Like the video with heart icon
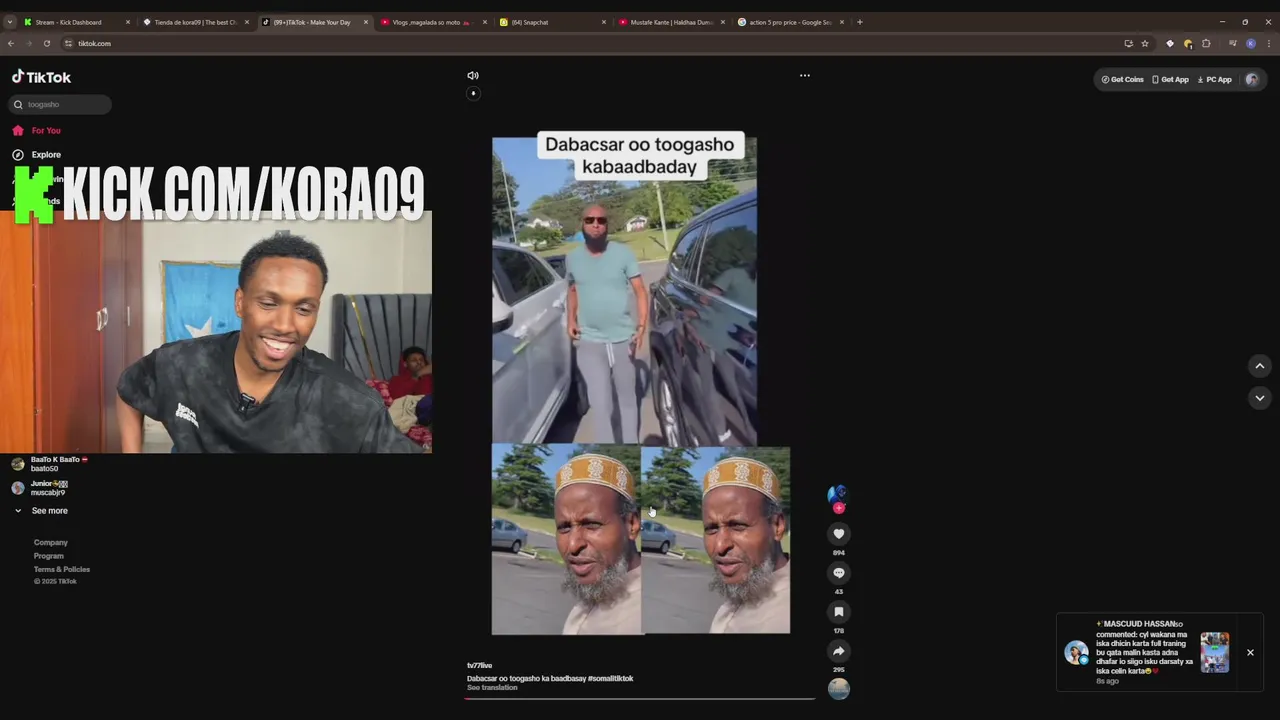Viewport: 1280px width, 720px height. pos(839,534)
